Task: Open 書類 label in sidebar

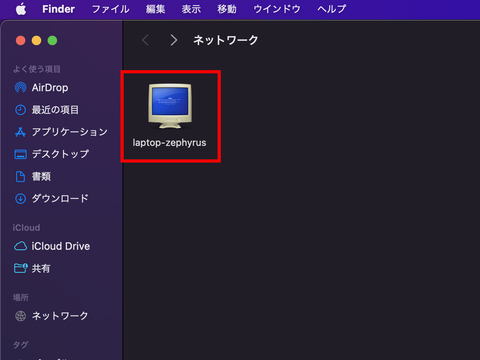Action: (41, 176)
